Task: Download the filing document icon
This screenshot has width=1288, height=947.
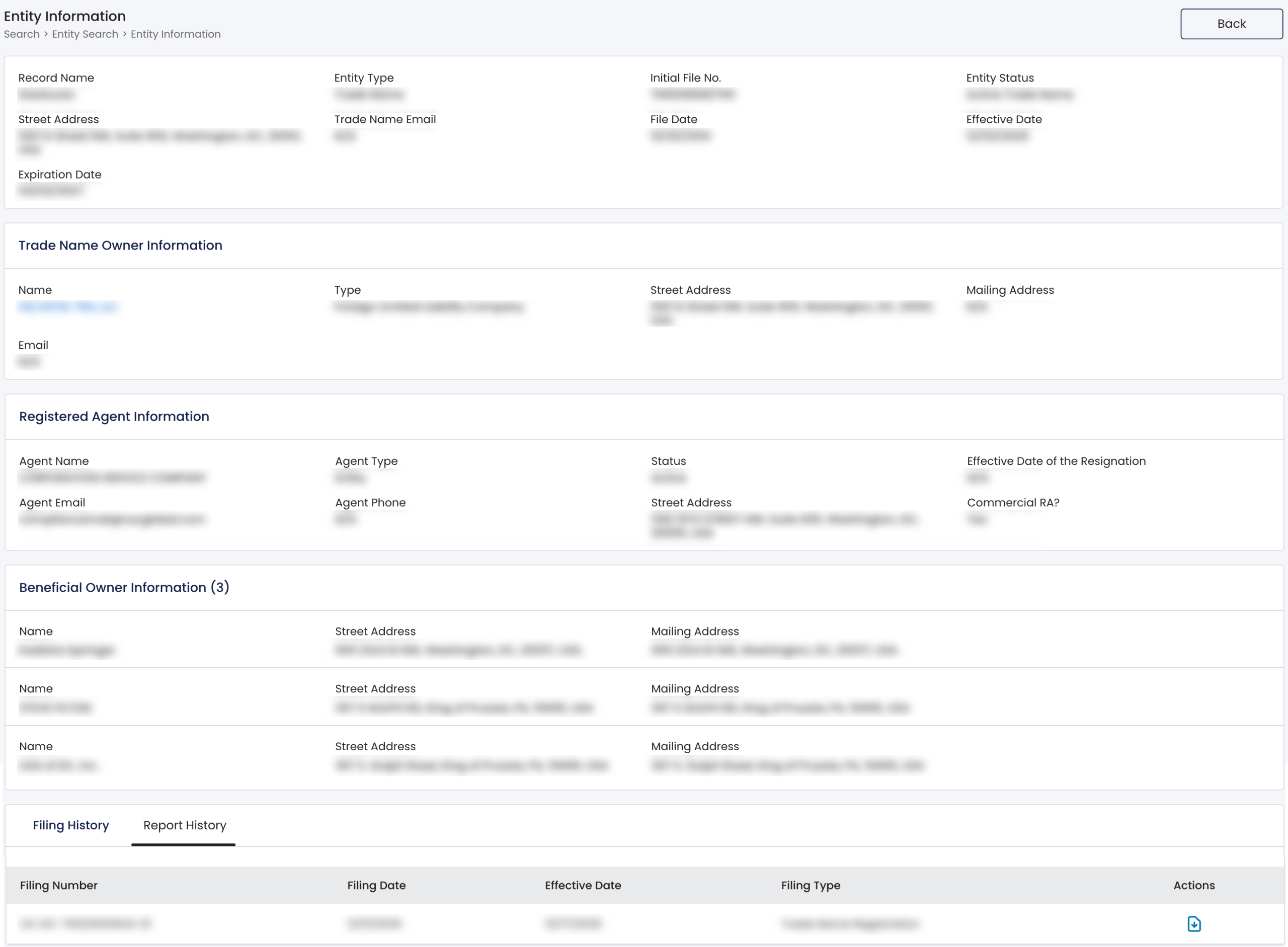Action: [x=1193, y=923]
